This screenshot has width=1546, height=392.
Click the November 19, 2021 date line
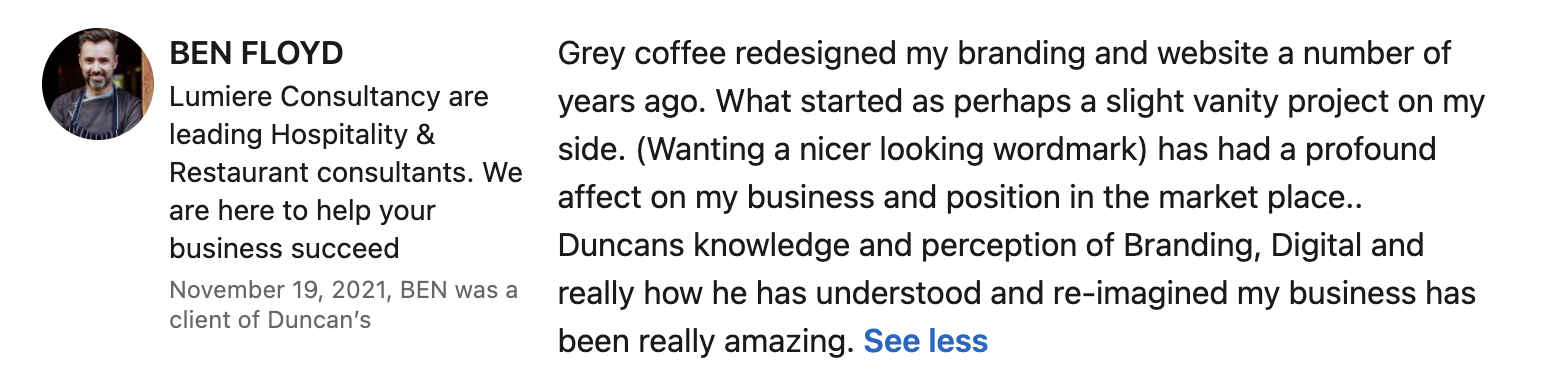[344, 290]
